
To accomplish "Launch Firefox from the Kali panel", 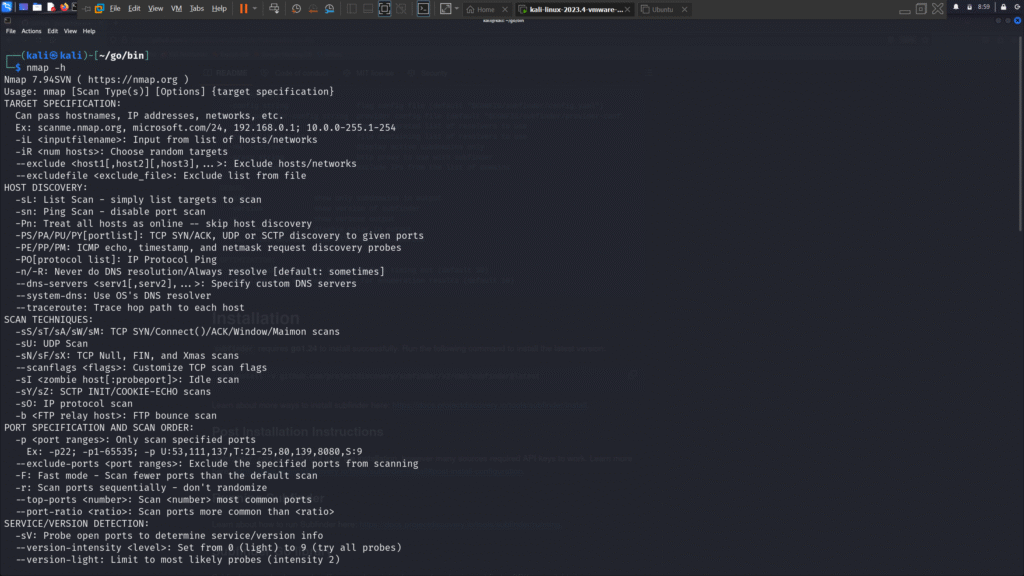I will [x=64, y=8].
